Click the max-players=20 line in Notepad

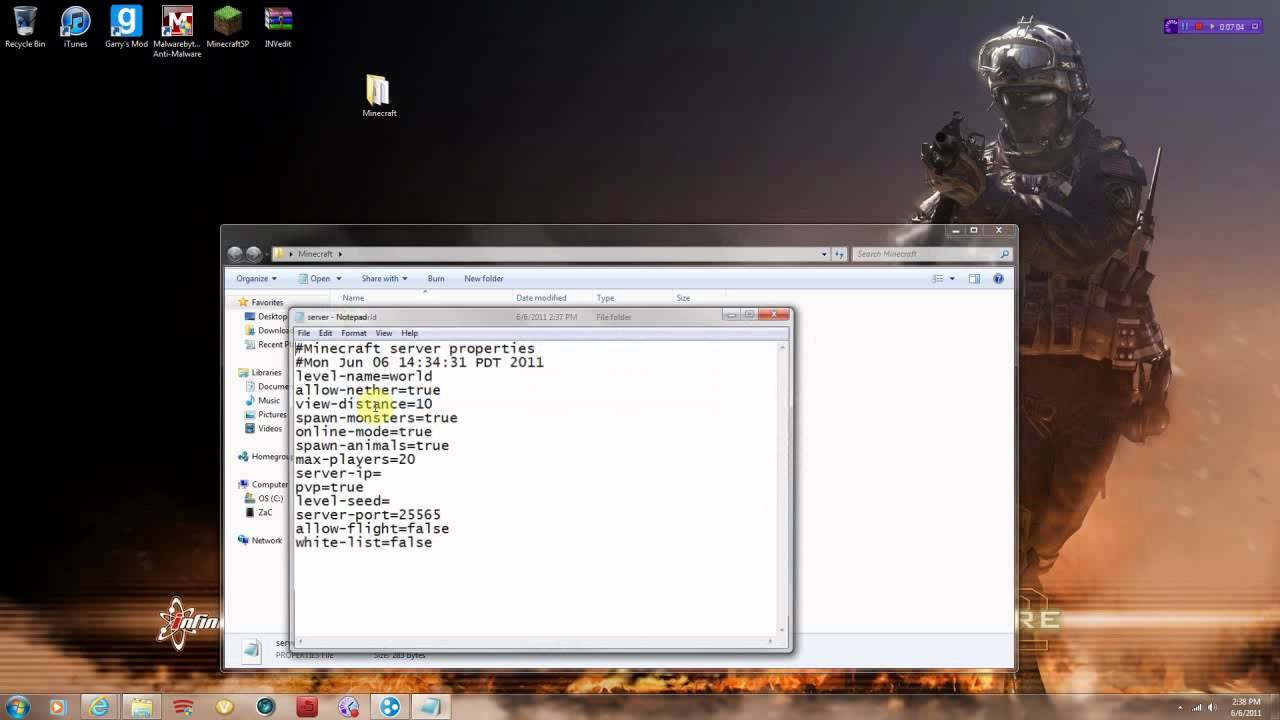(x=355, y=459)
